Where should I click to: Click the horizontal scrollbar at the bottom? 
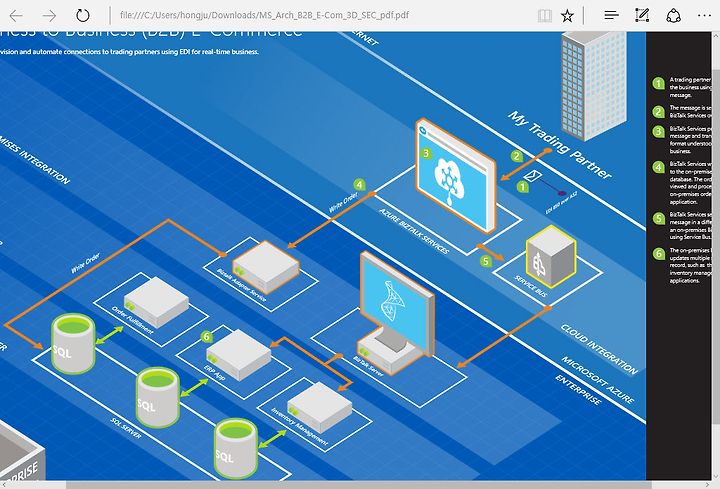click(x=359, y=485)
